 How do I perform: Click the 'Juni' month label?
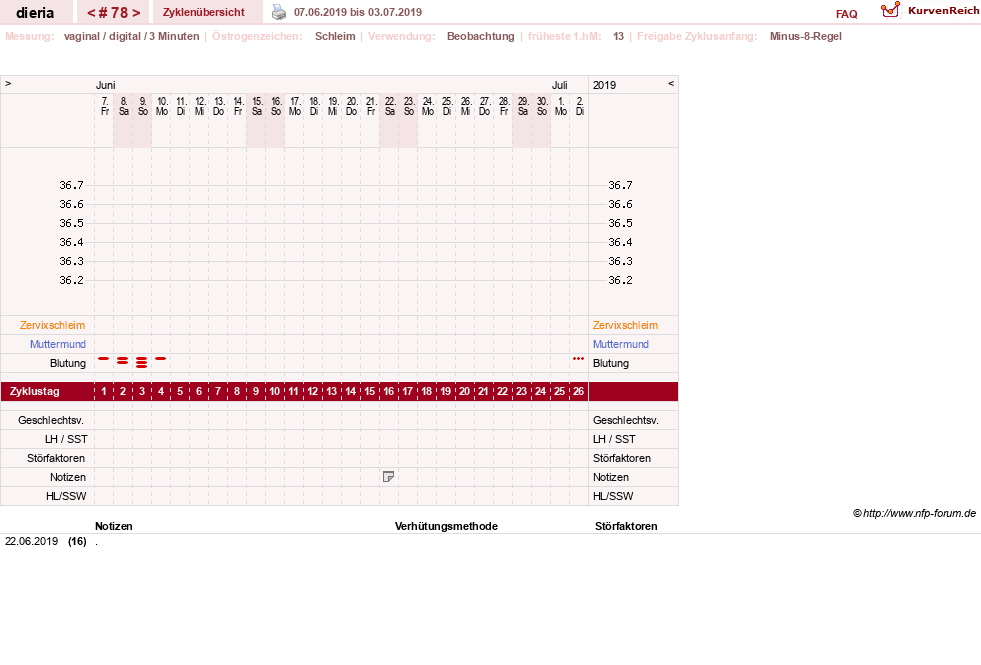click(105, 85)
